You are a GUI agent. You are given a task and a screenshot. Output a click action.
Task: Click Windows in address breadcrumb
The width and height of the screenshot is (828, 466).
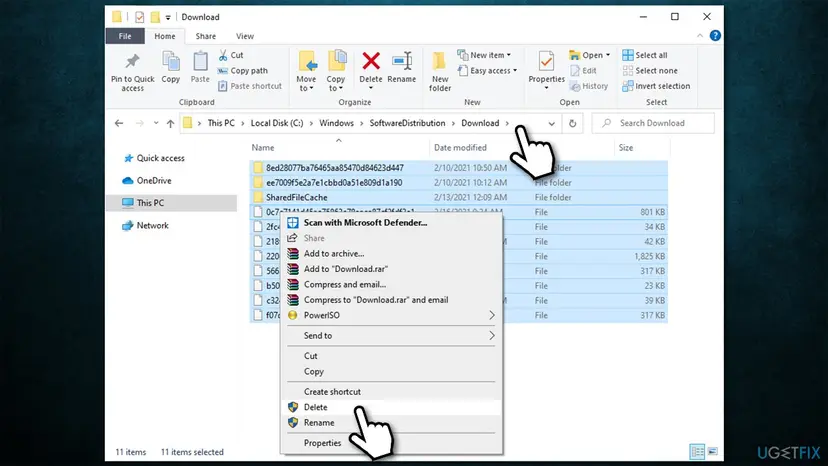pyautogui.click(x=336, y=123)
